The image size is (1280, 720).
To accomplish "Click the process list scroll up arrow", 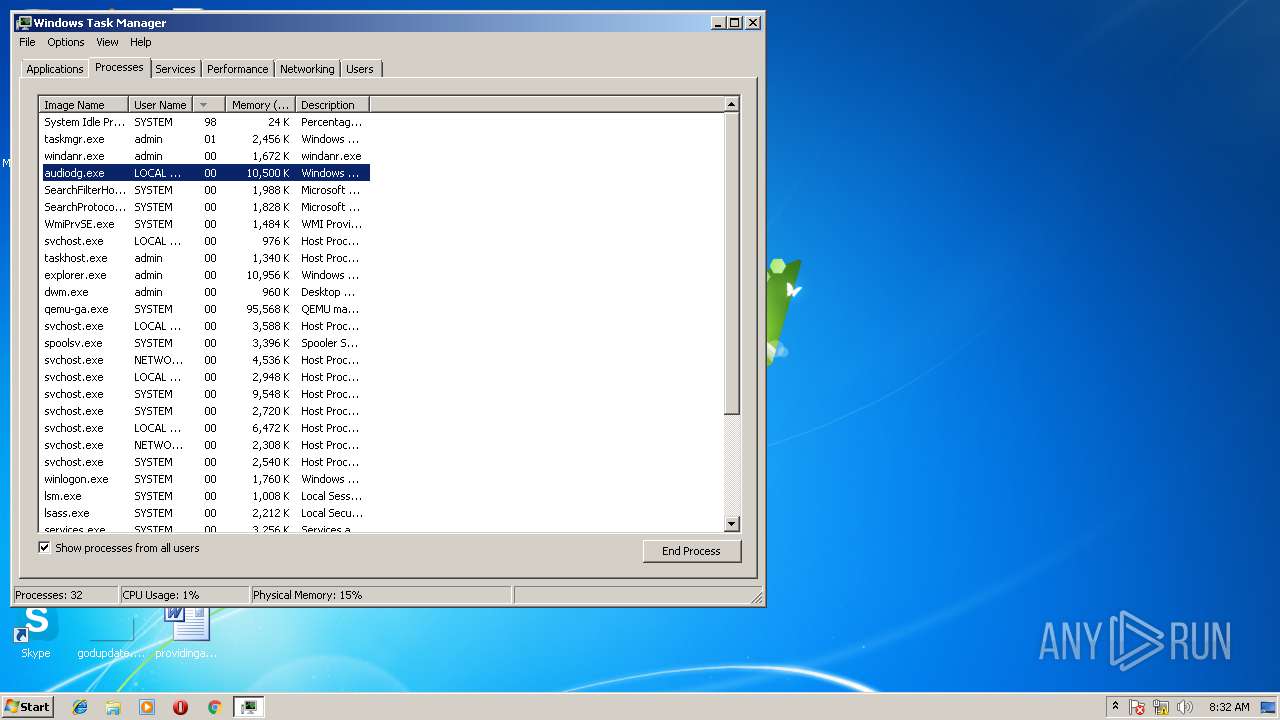I will click(732, 104).
